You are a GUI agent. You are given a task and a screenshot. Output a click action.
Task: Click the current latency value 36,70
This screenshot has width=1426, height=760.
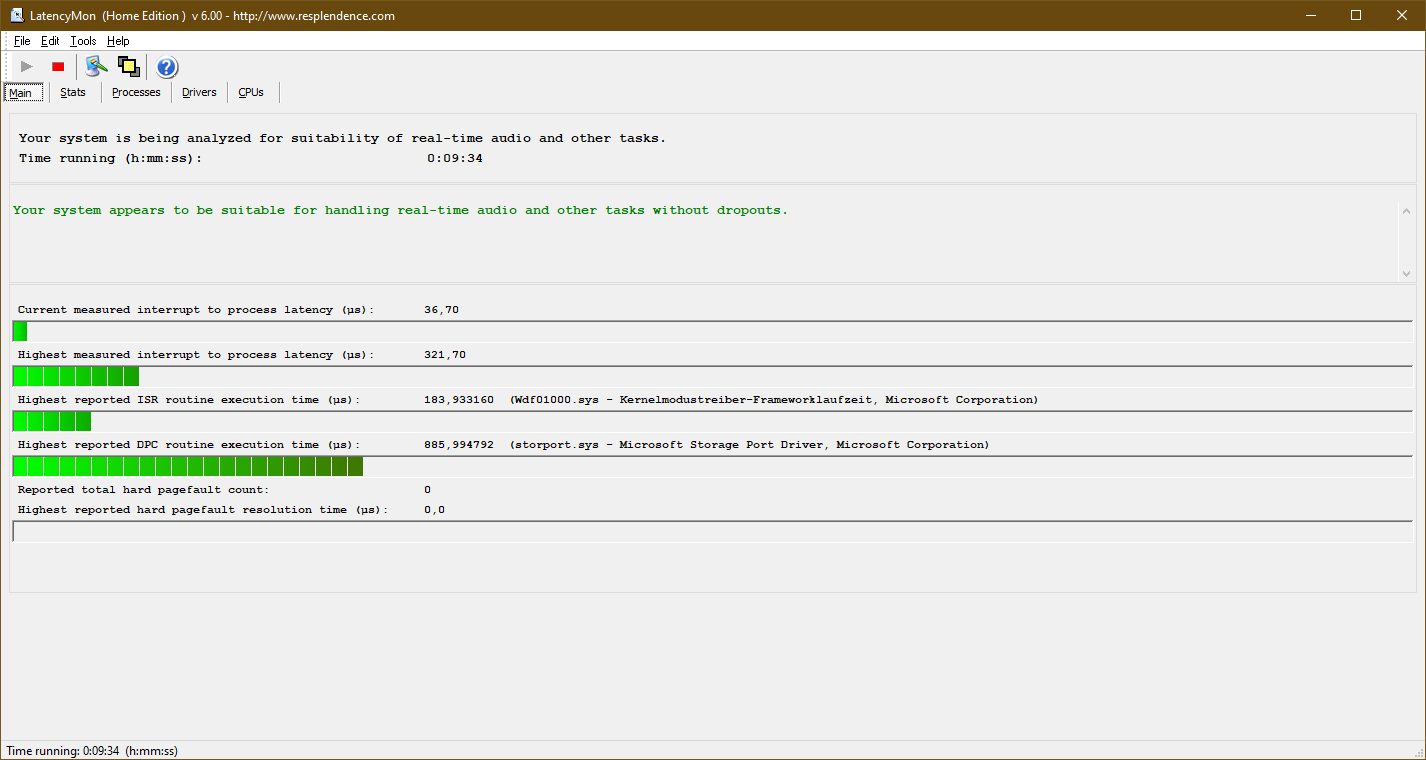coord(441,310)
